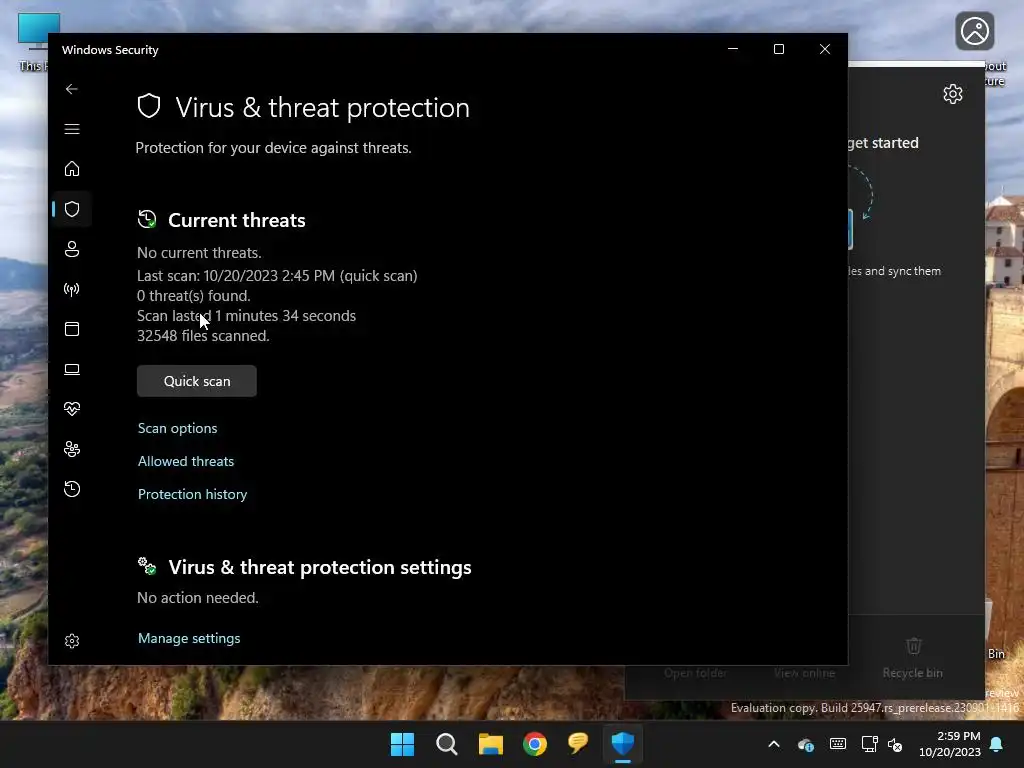Click the protection settings gears icon

147,566
